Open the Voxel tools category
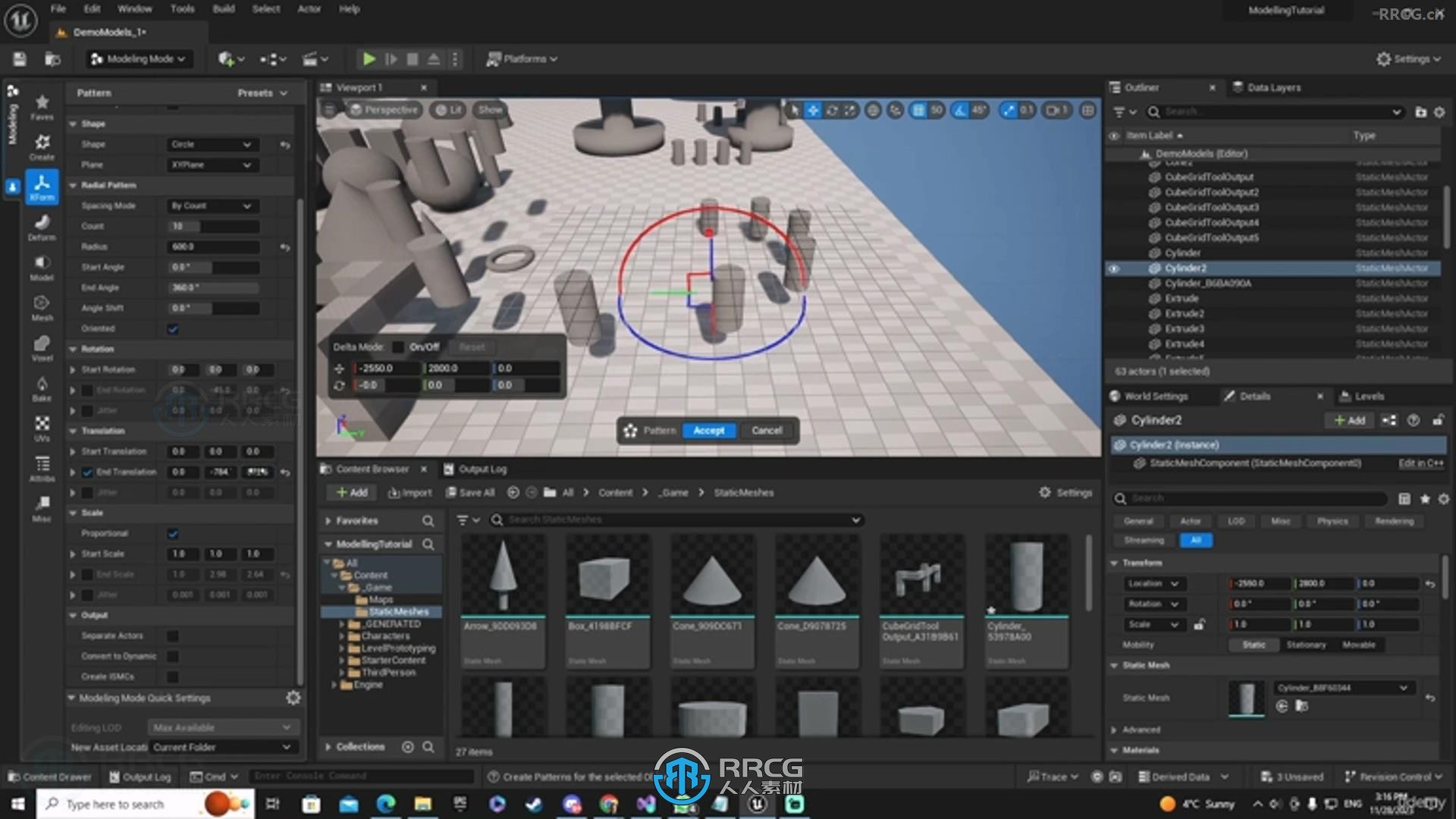The height and width of the screenshot is (819, 1456). point(42,348)
